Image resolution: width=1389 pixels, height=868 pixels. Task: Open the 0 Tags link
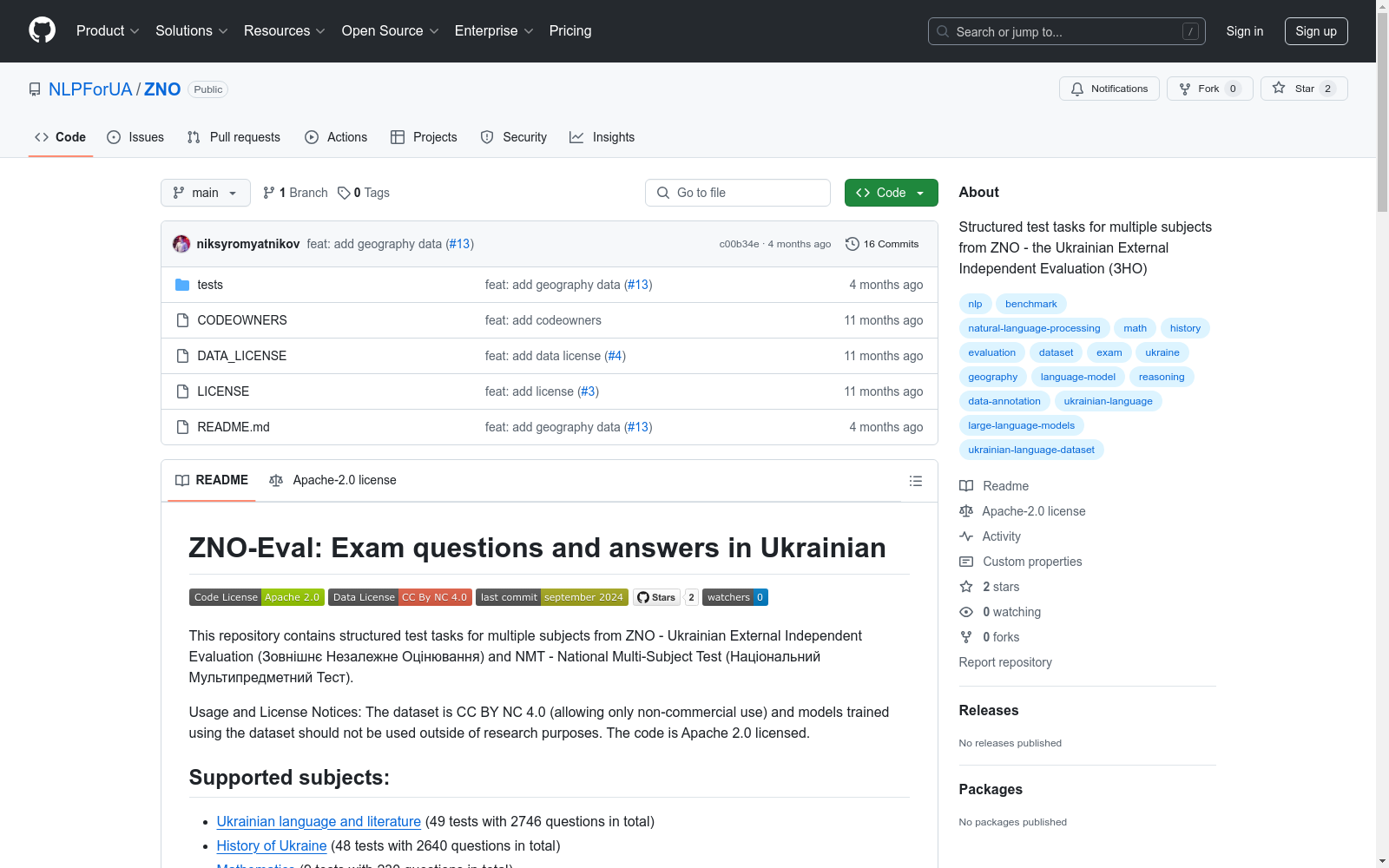[x=364, y=193]
